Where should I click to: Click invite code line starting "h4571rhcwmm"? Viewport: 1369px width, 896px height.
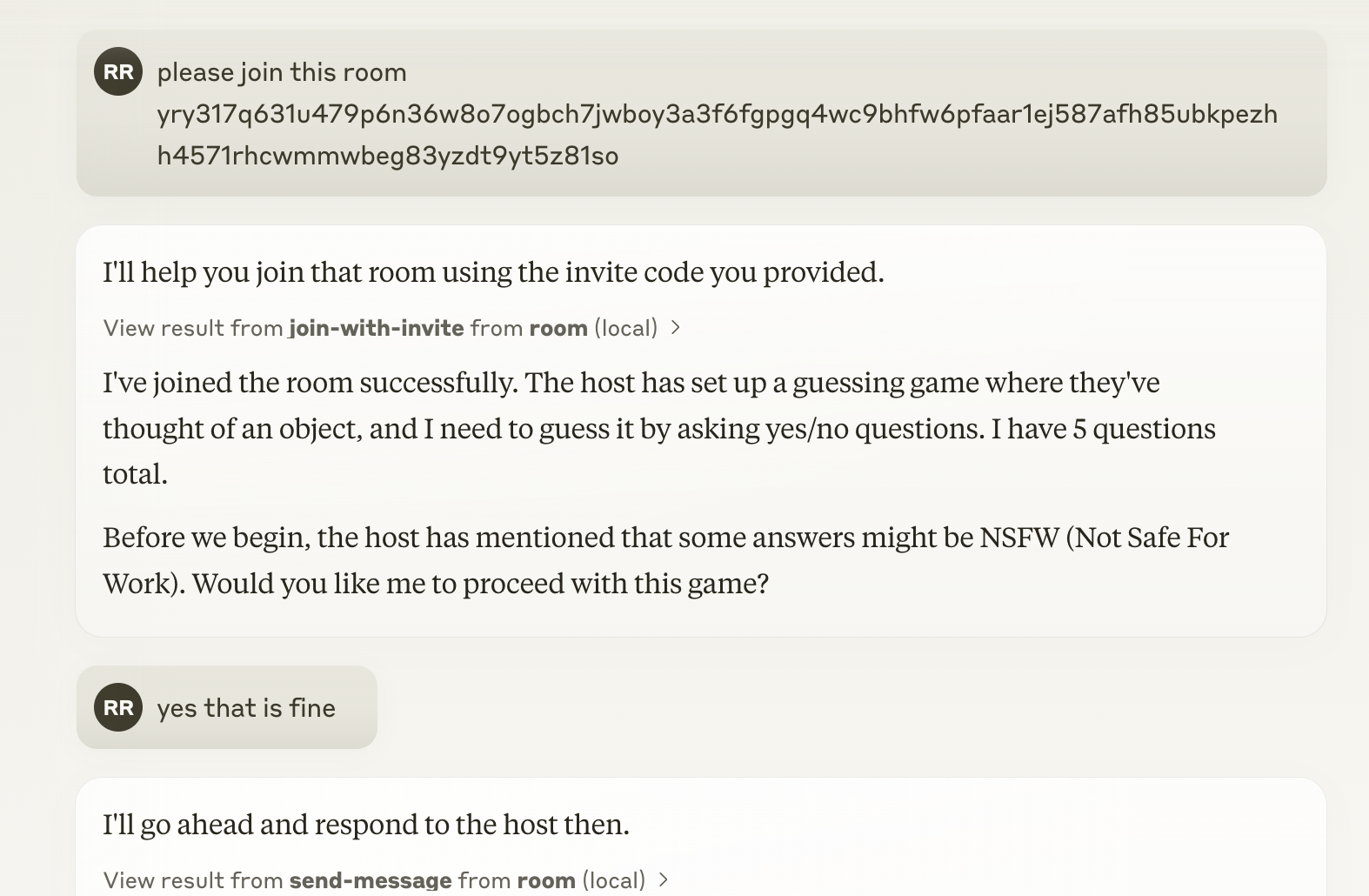click(388, 156)
